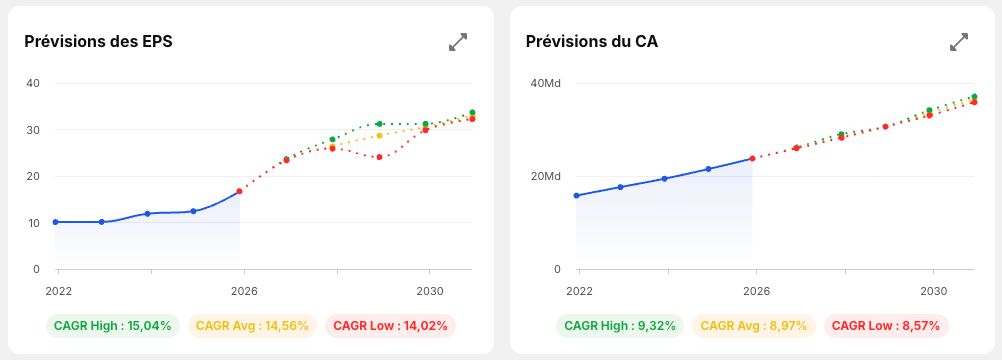Click the 2022 blue CA data point
Viewport: 1002px width, 360px height.
coord(576,196)
